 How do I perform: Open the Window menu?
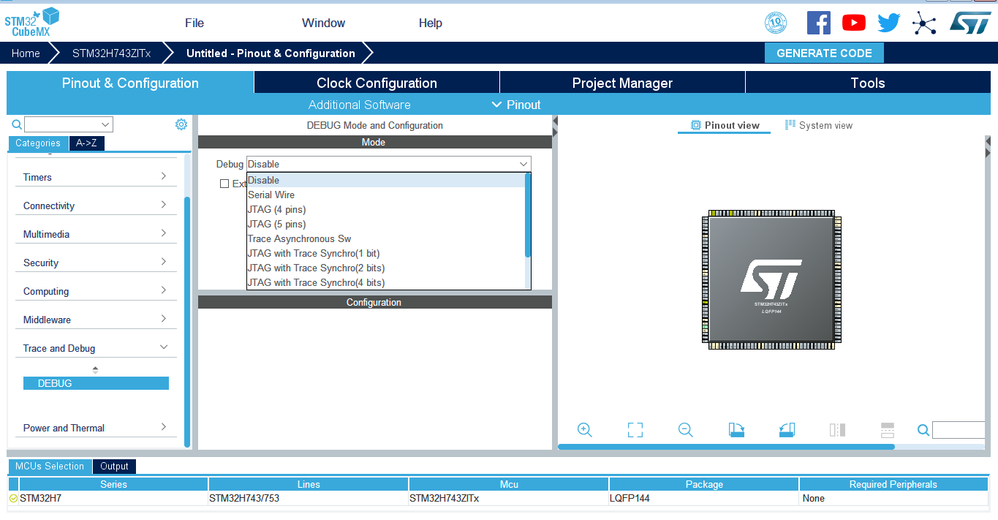tap(323, 23)
